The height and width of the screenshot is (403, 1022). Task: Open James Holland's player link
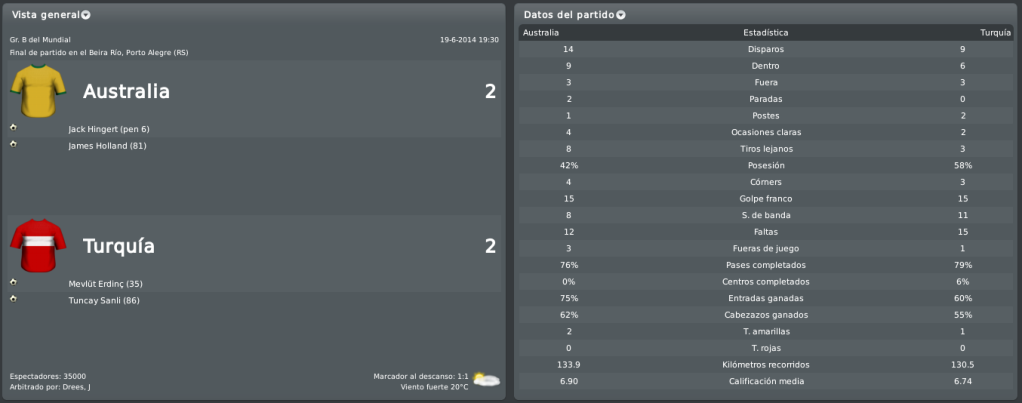(108, 146)
